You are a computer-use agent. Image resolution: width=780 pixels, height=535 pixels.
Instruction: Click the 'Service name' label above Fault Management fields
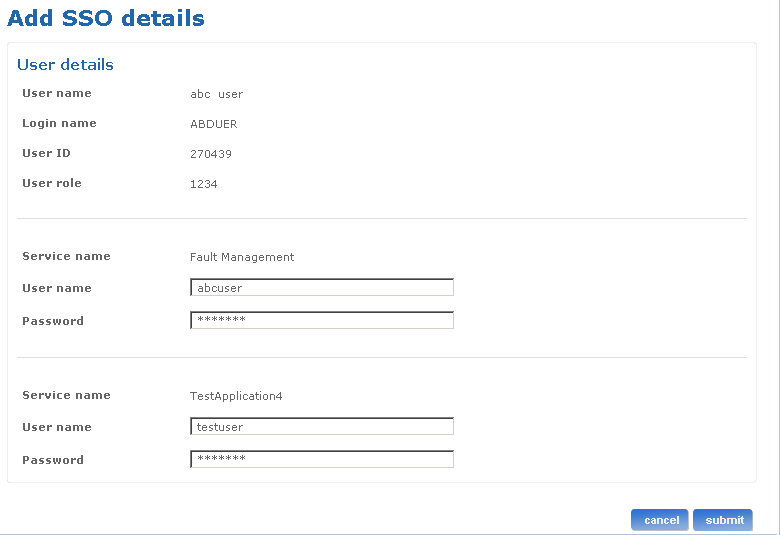click(66, 256)
